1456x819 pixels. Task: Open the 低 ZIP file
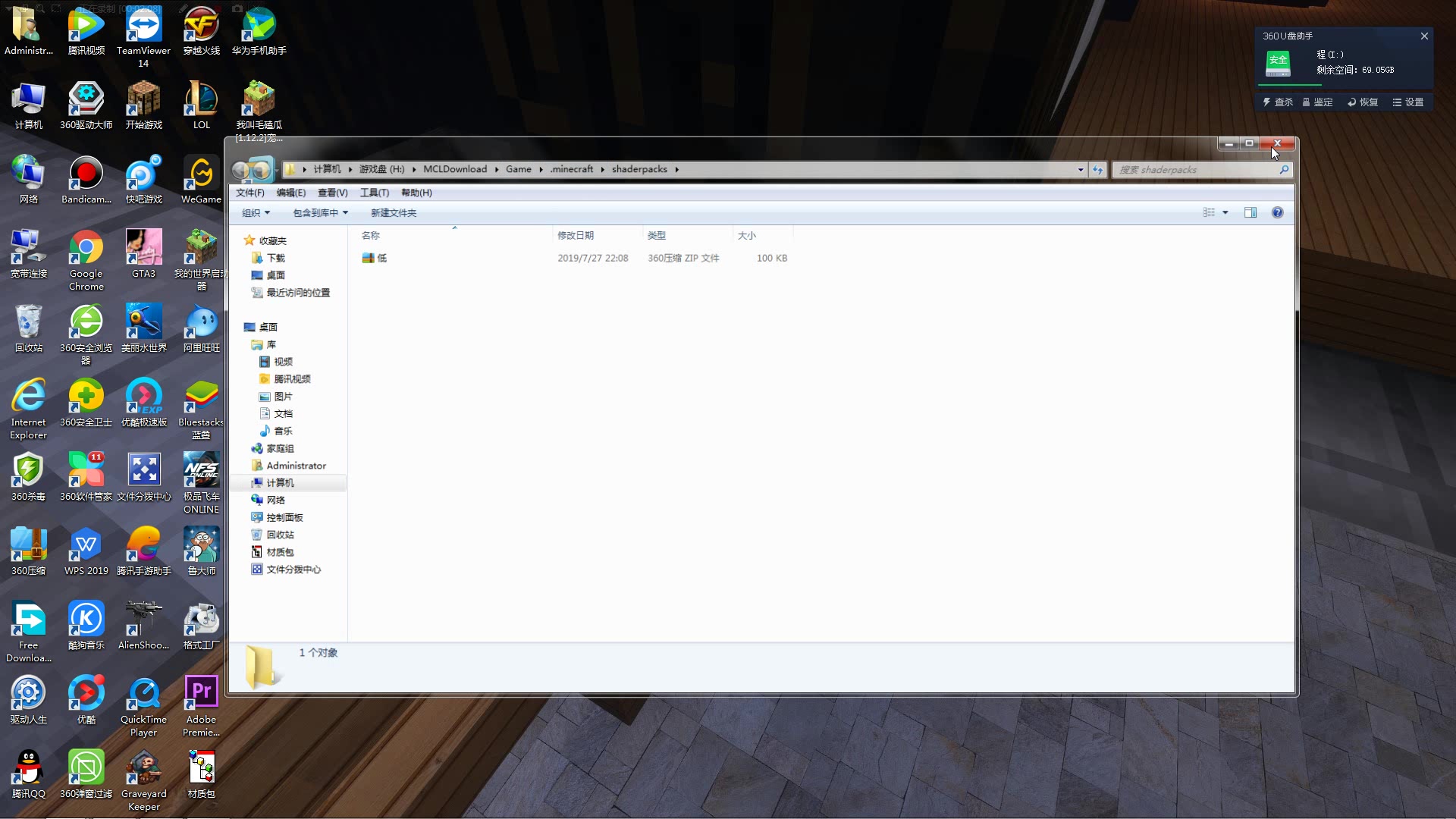[x=381, y=258]
